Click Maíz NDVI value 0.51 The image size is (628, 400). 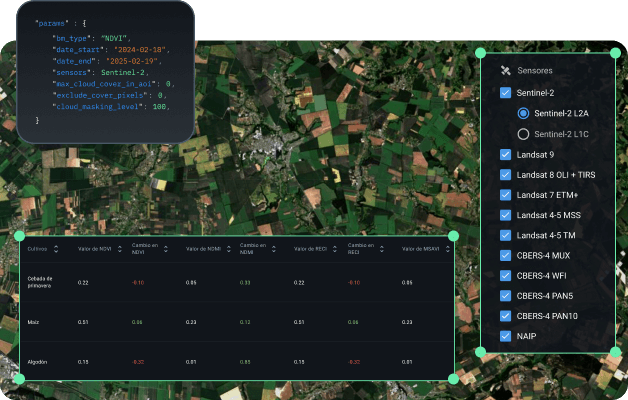(83, 322)
